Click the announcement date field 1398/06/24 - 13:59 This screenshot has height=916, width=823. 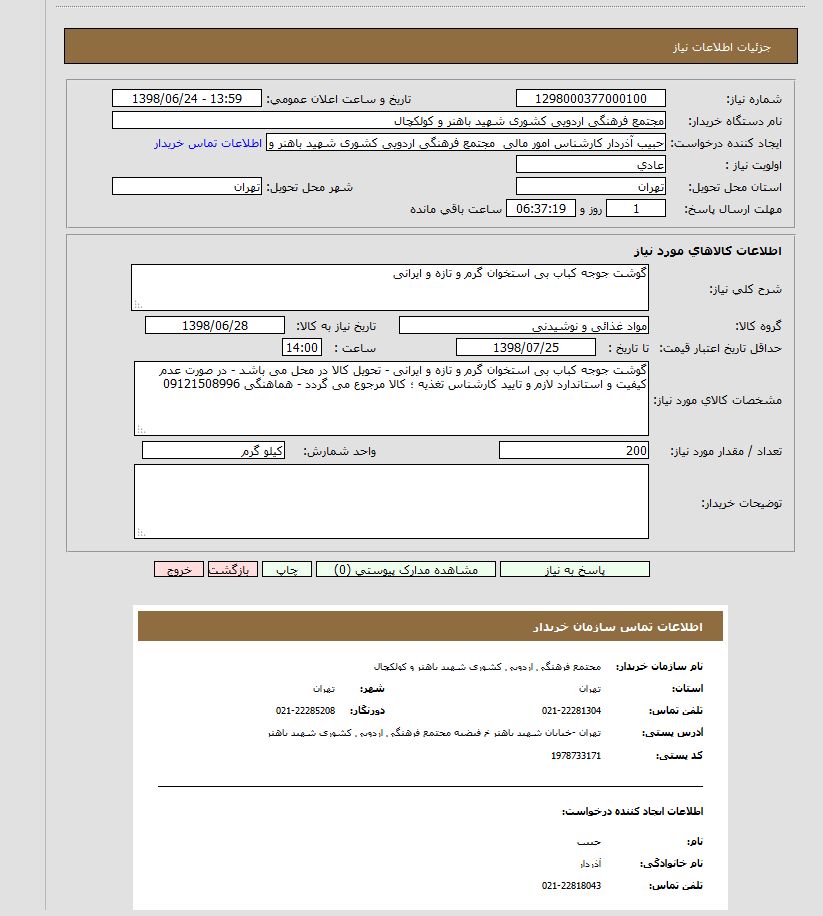(x=187, y=97)
